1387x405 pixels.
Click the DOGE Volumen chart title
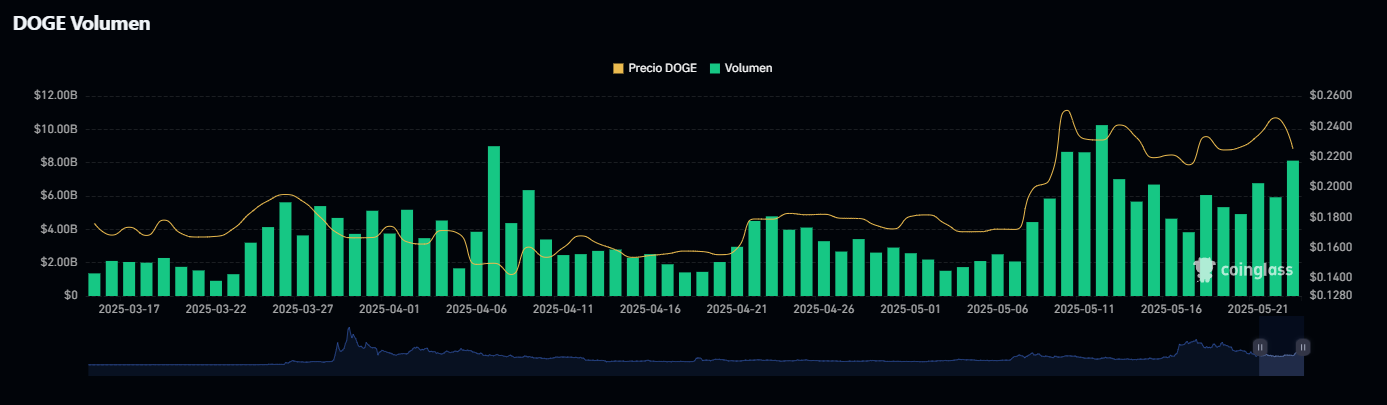pyautogui.click(x=81, y=24)
